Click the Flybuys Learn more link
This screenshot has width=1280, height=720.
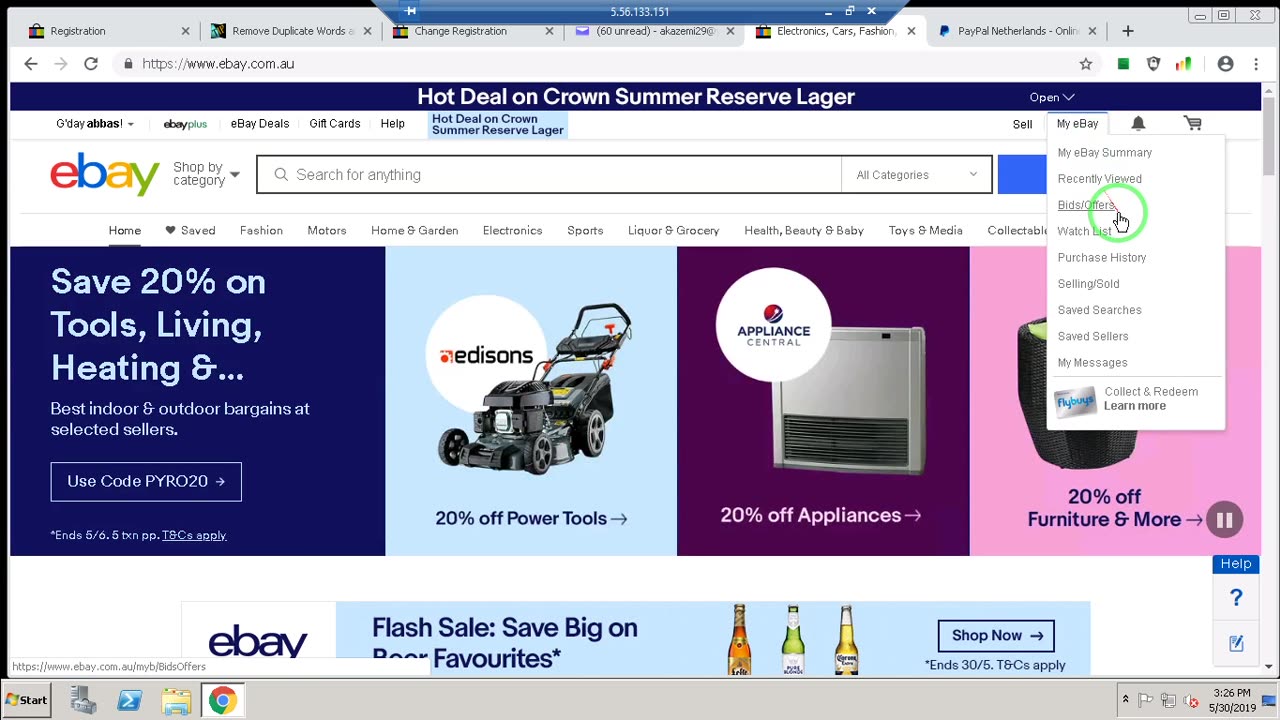click(x=1135, y=406)
